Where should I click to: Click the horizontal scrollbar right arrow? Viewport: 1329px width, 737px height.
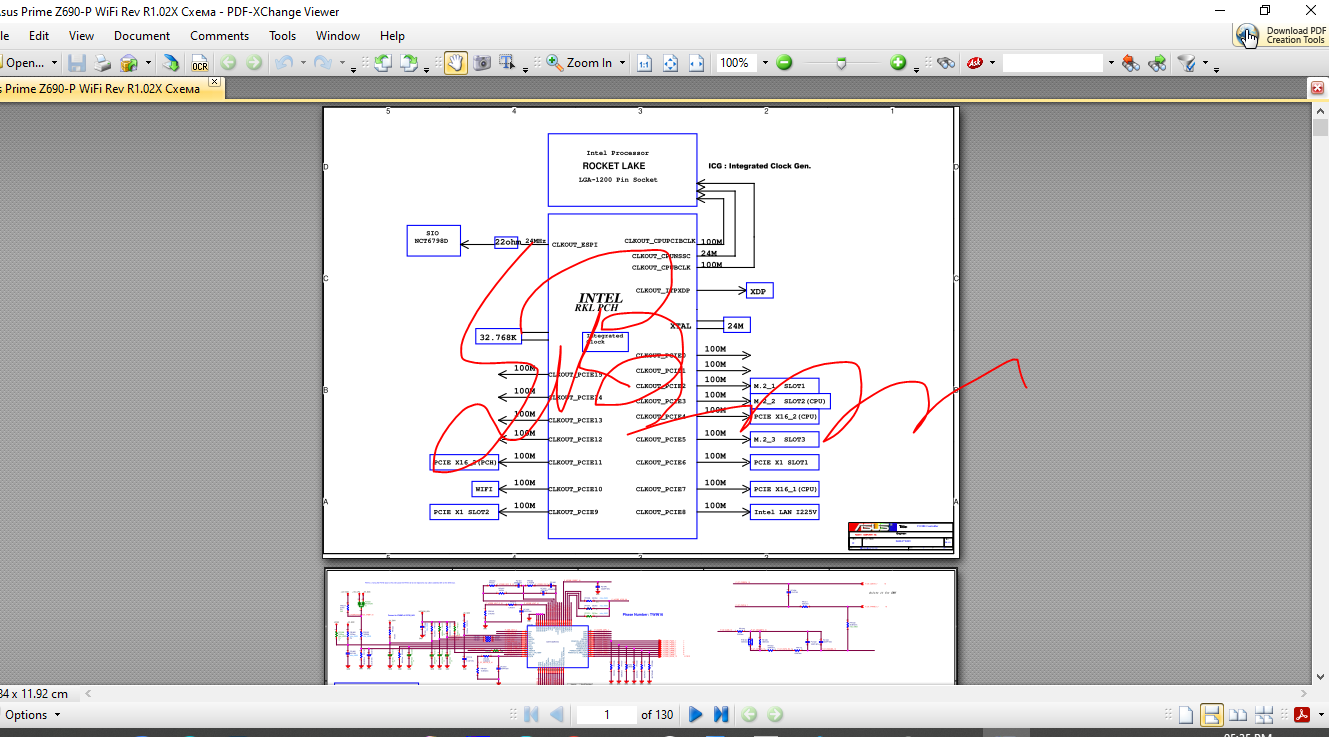(1303, 693)
